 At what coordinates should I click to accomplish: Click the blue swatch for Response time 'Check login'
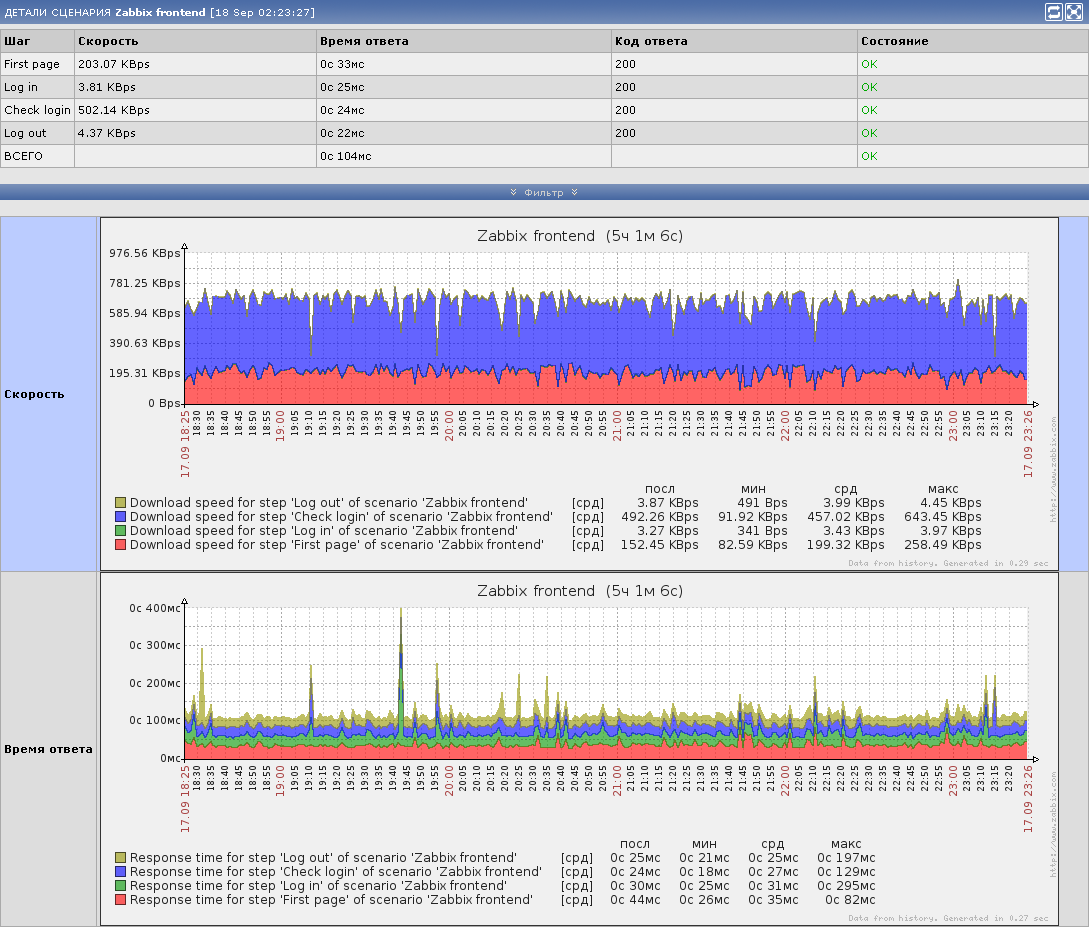pyautogui.click(x=120, y=871)
